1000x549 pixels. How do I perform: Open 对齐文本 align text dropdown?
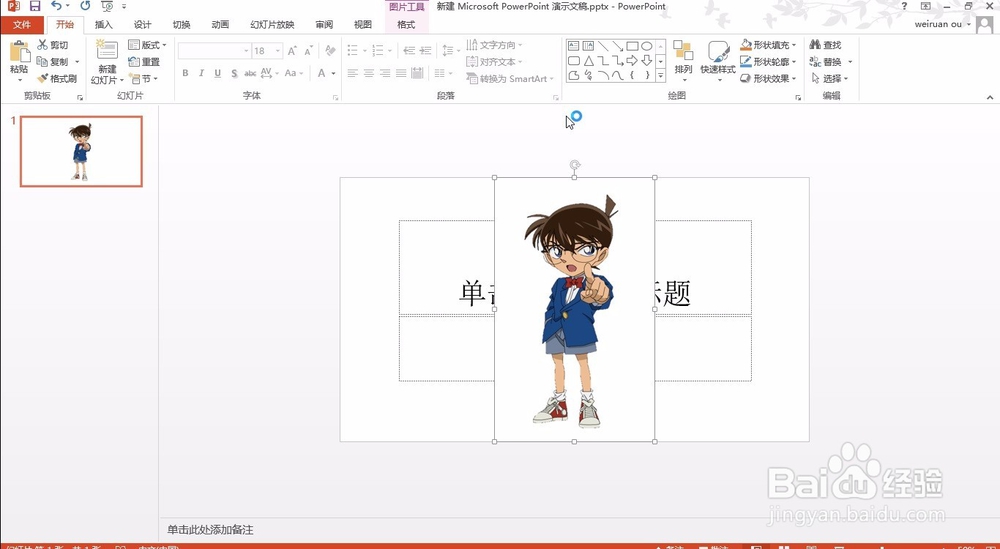[494, 62]
